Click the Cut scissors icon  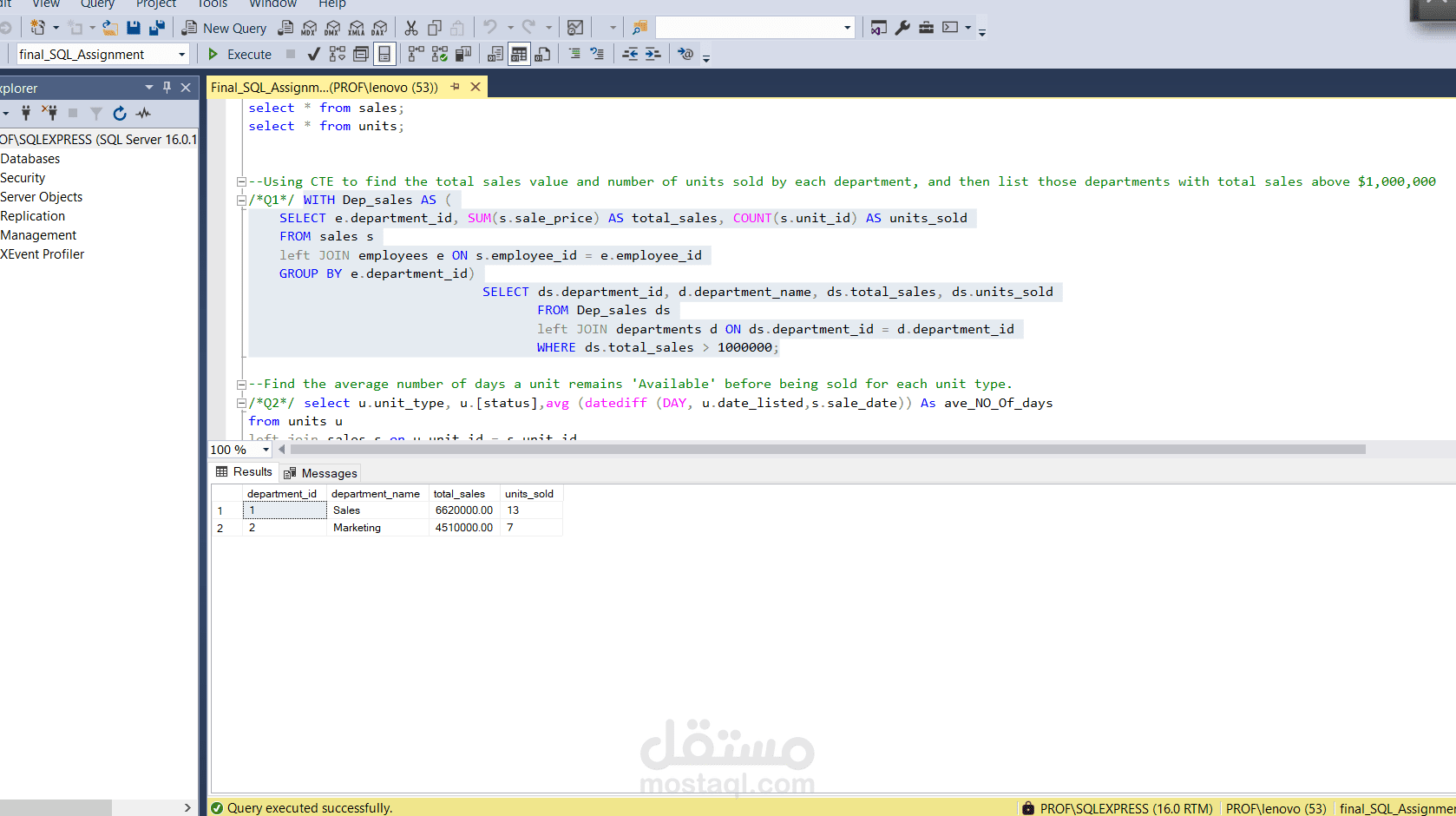[411, 28]
